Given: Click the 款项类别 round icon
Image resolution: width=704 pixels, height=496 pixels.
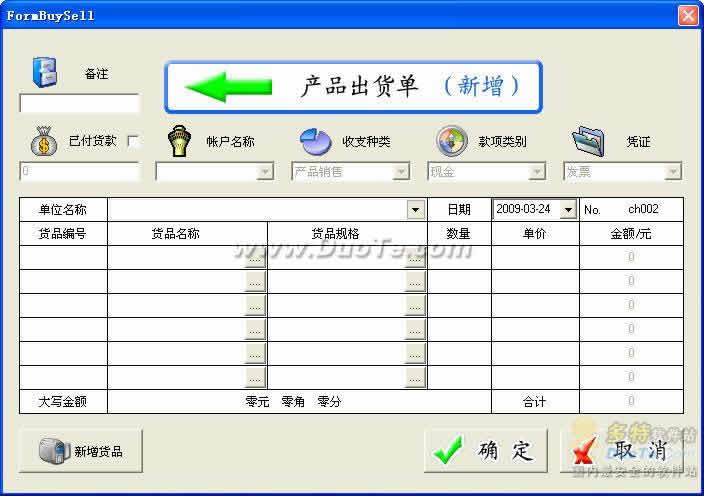Looking at the screenshot, I should (451, 141).
